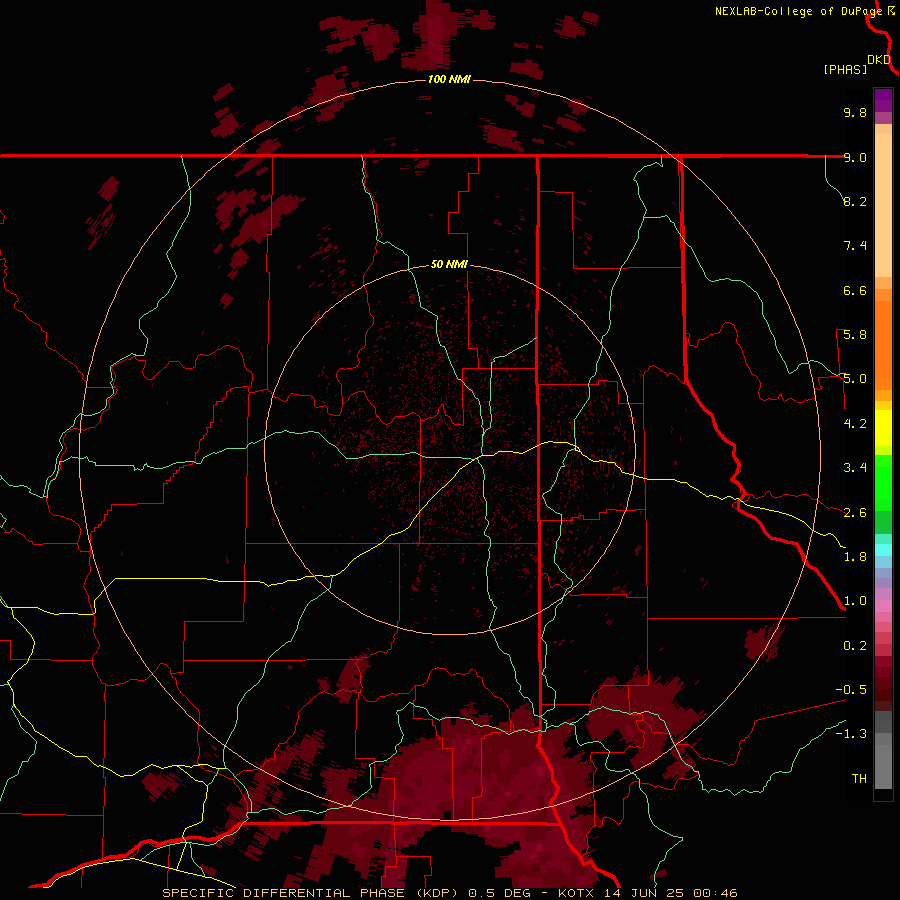Click the [PHAS] units label
Screen dimensions: 900x900
click(x=845, y=70)
